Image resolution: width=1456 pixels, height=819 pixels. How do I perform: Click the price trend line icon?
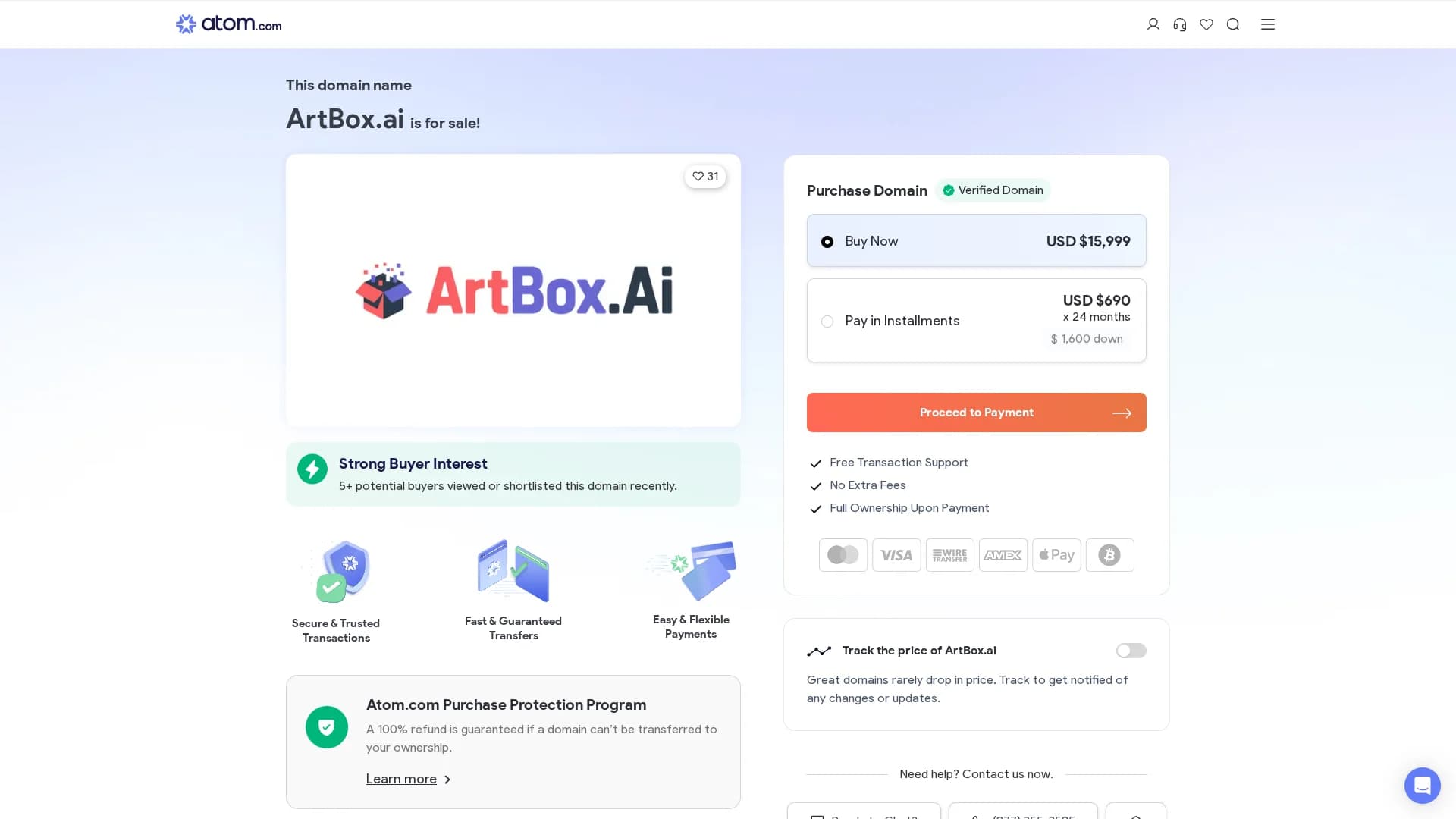coord(819,651)
